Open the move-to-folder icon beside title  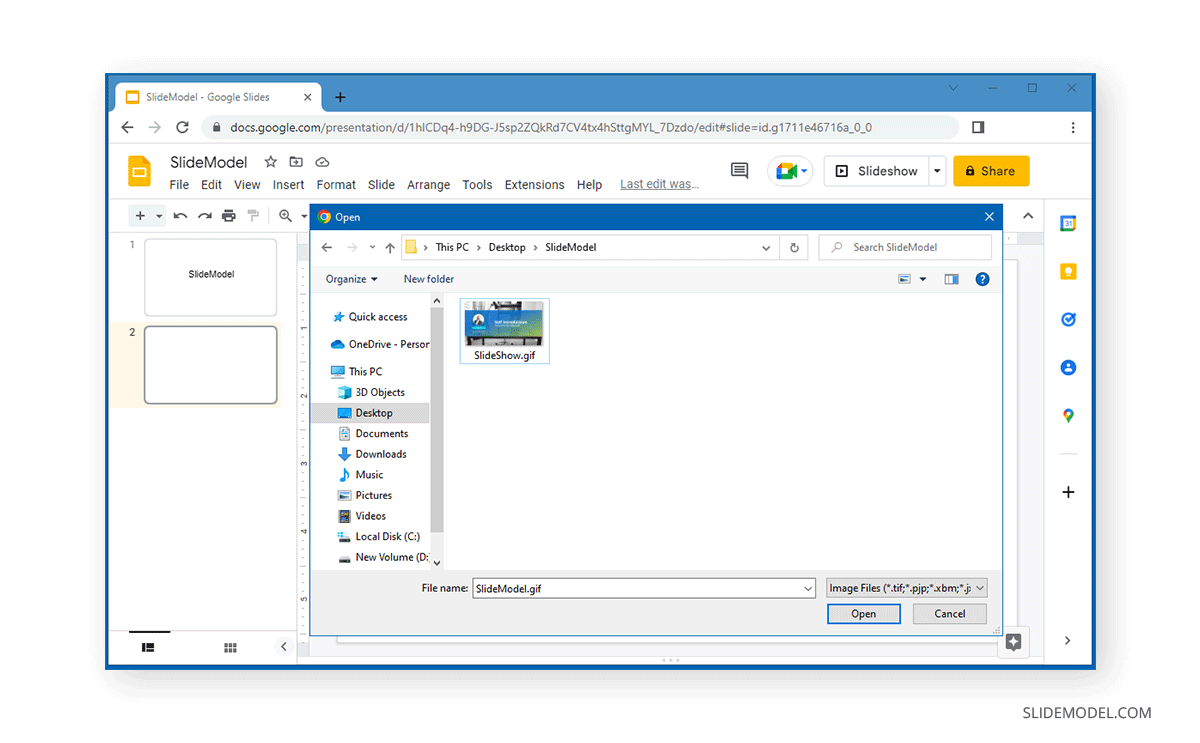(296, 162)
